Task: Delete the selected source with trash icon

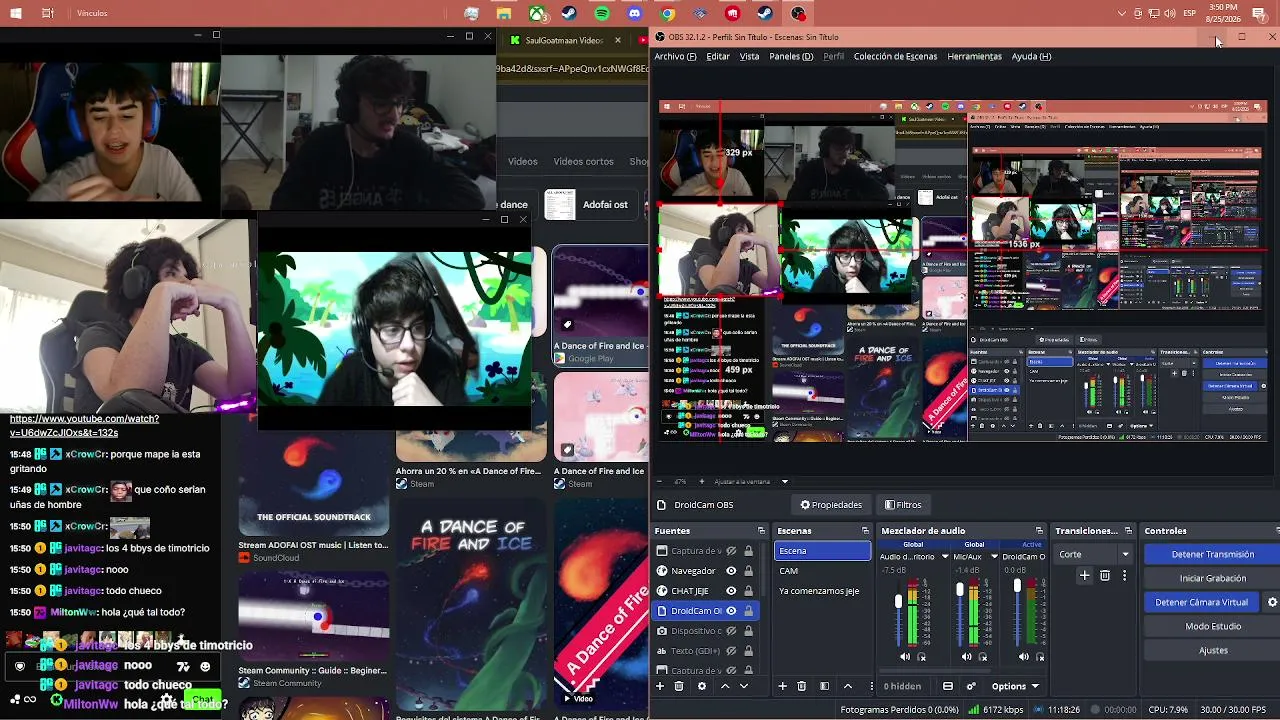Action: (x=679, y=686)
